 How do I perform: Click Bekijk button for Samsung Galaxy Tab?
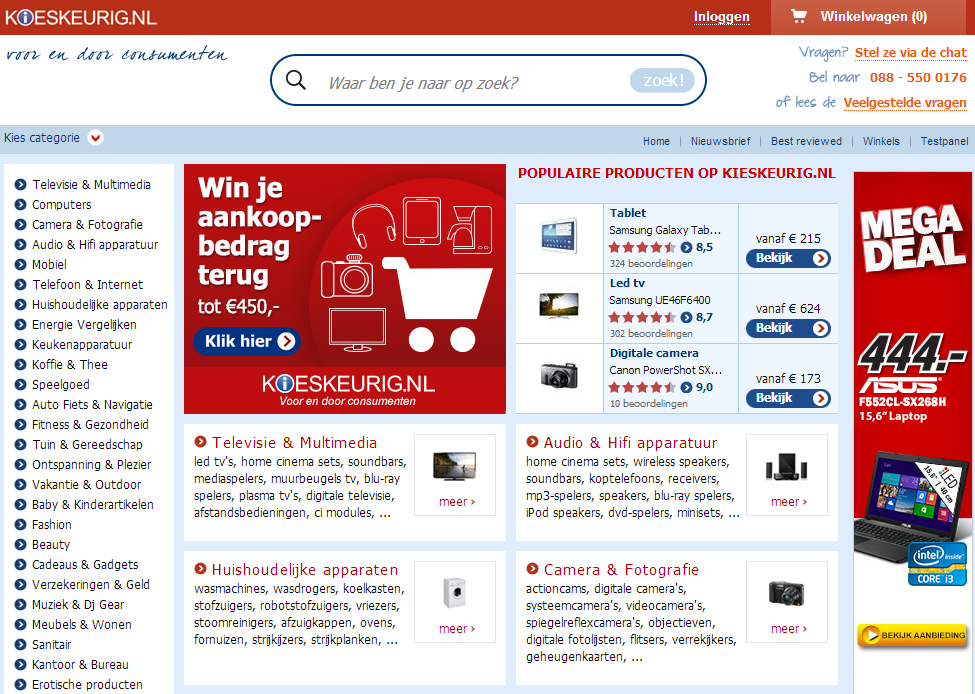pyautogui.click(x=788, y=258)
